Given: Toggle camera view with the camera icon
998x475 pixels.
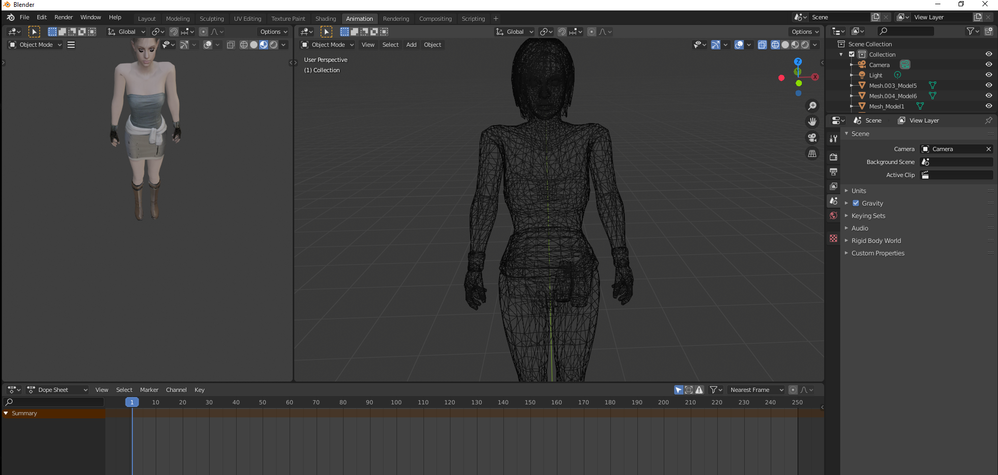Looking at the screenshot, I should [812, 138].
